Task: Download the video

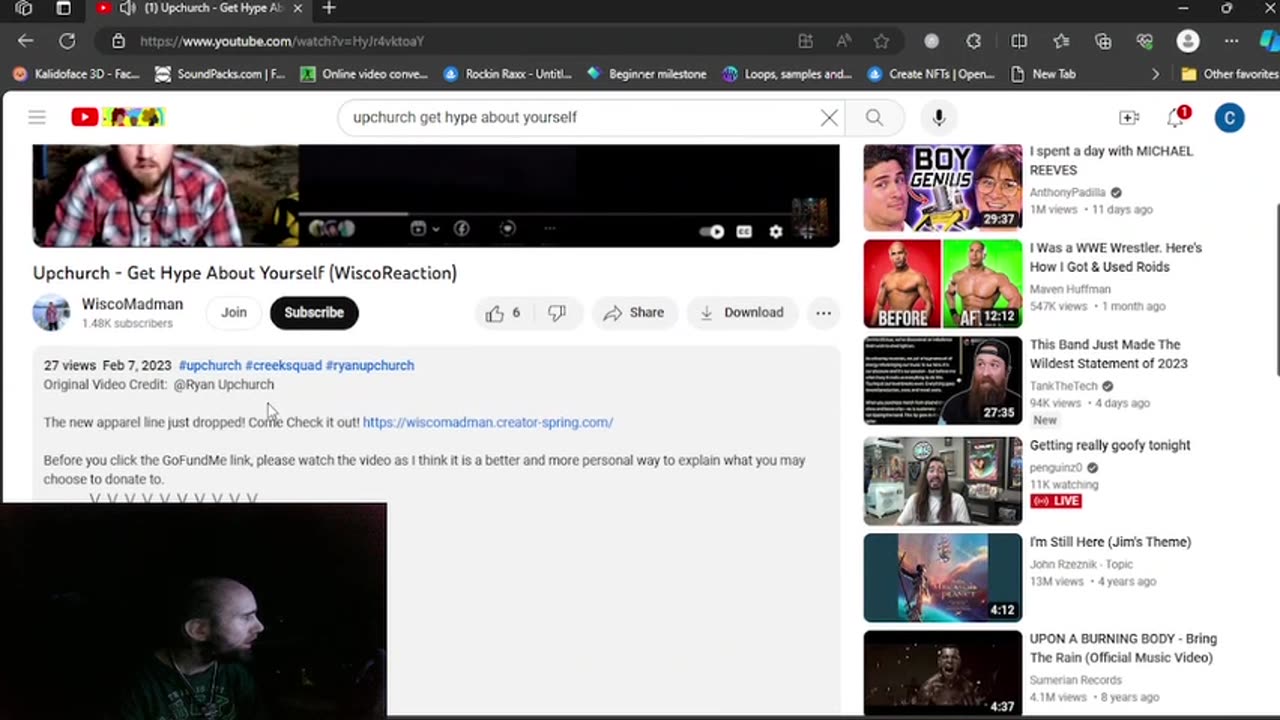Action: tap(742, 313)
